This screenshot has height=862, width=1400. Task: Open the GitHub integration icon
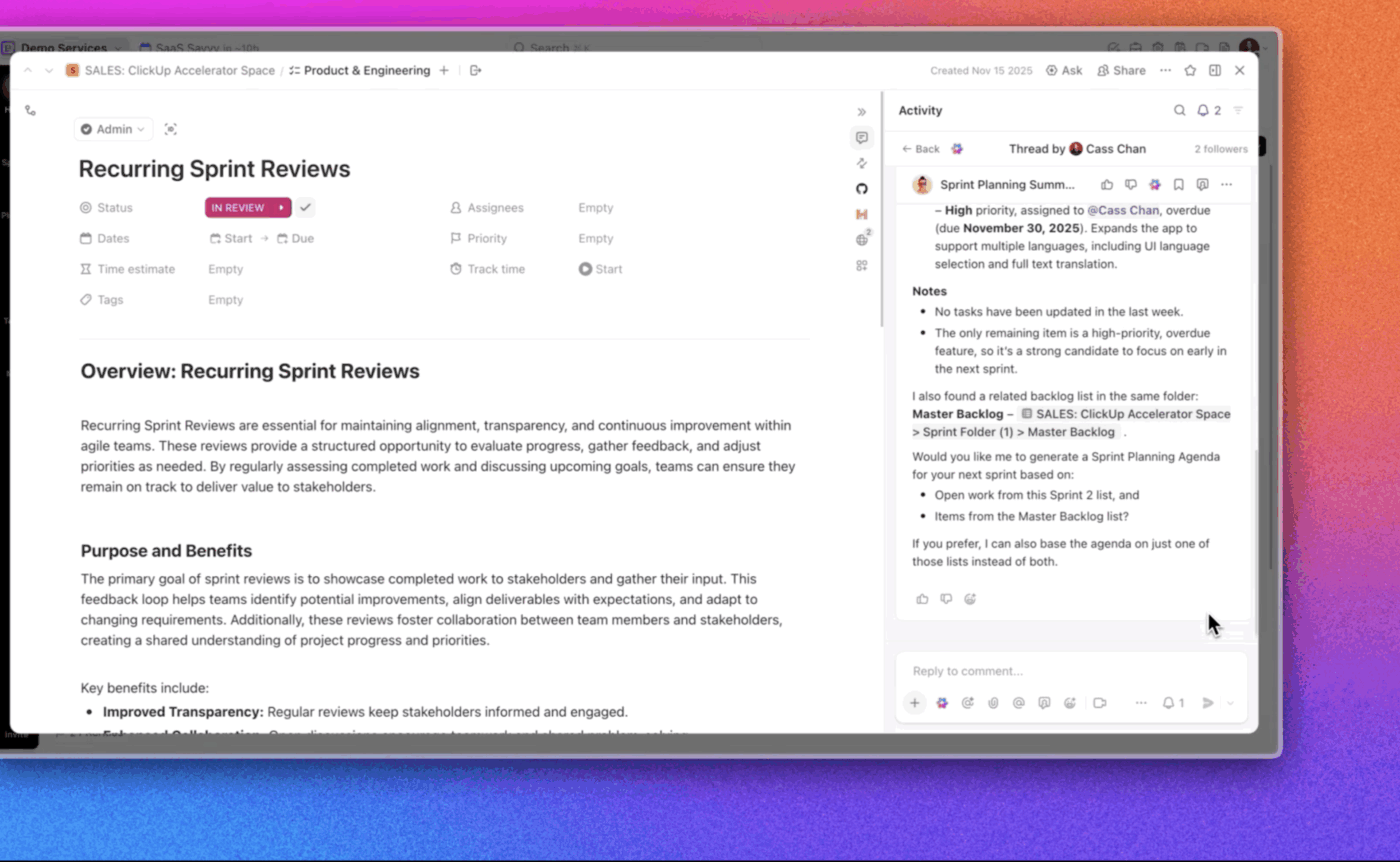[x=862, y=189]
